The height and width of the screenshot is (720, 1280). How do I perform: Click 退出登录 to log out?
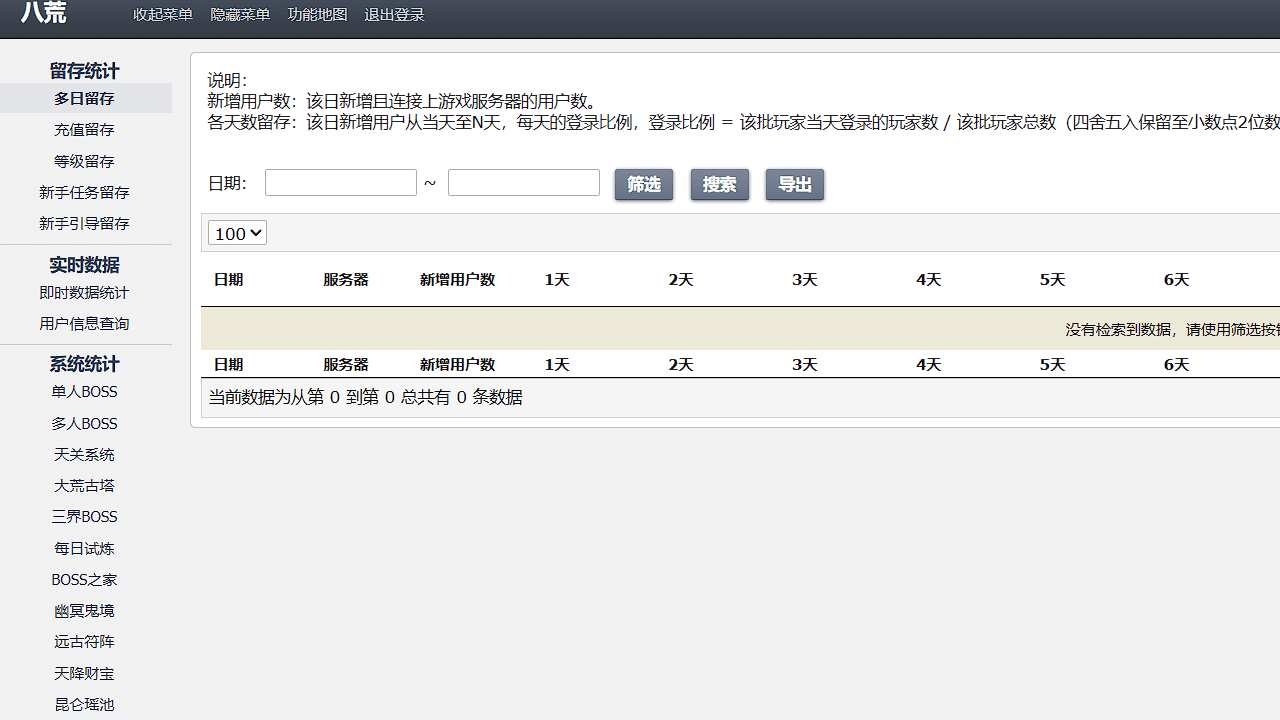click(394, 14)
